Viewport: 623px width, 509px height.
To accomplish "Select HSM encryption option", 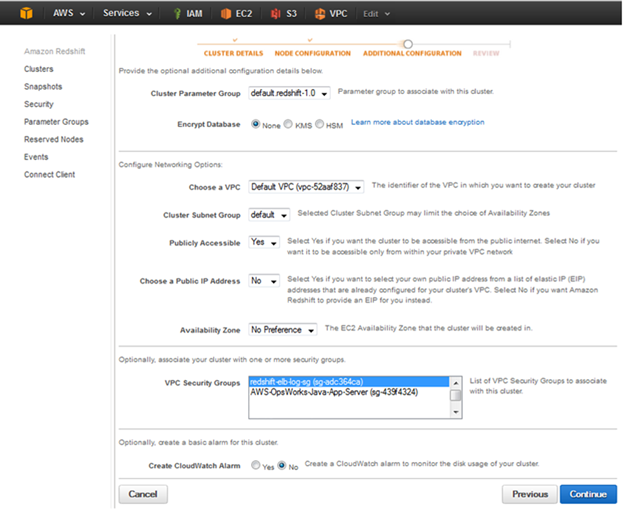I will 319,124.
